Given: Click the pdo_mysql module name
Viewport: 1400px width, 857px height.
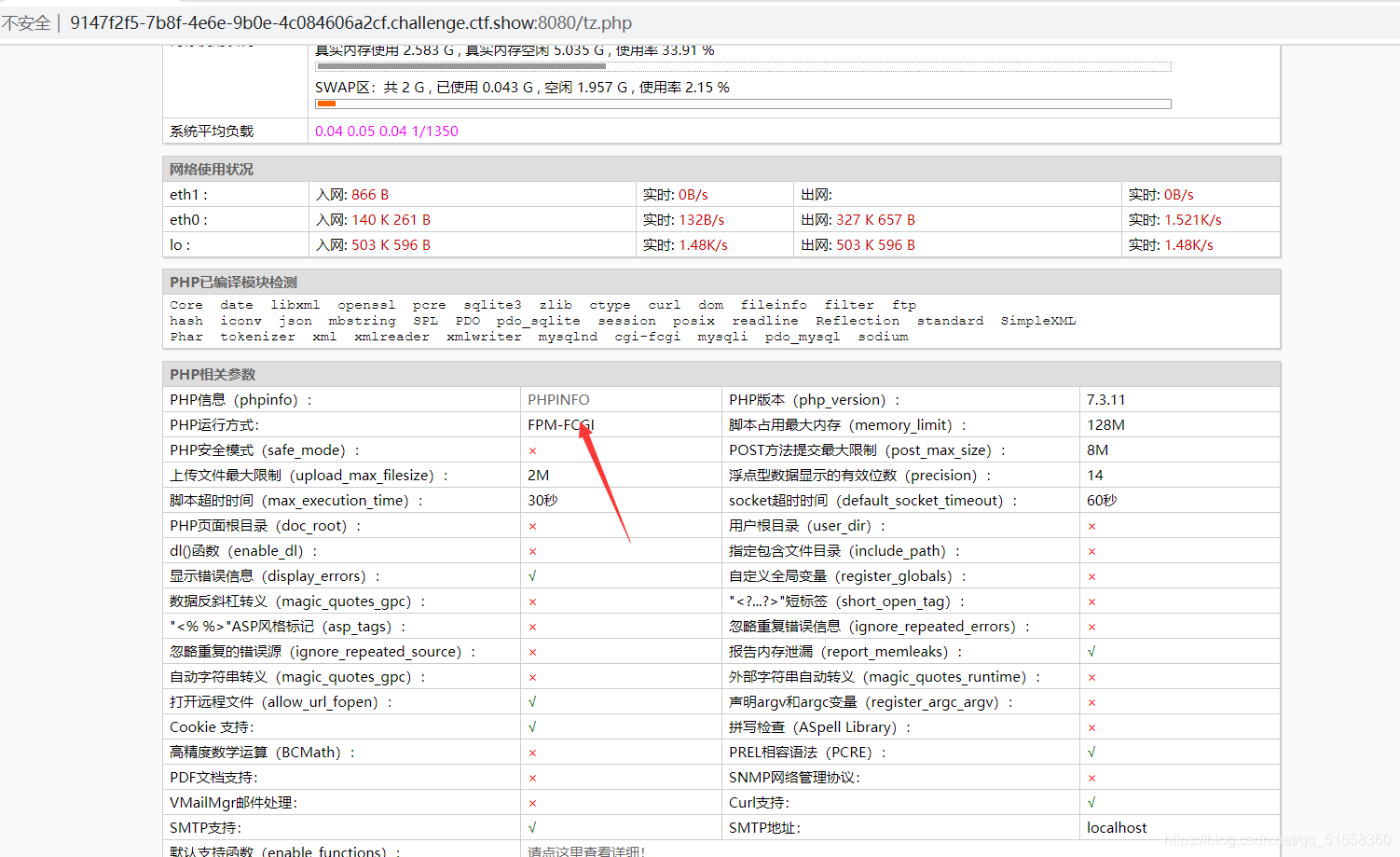Looking at the screenshot, I should (803, 337).
